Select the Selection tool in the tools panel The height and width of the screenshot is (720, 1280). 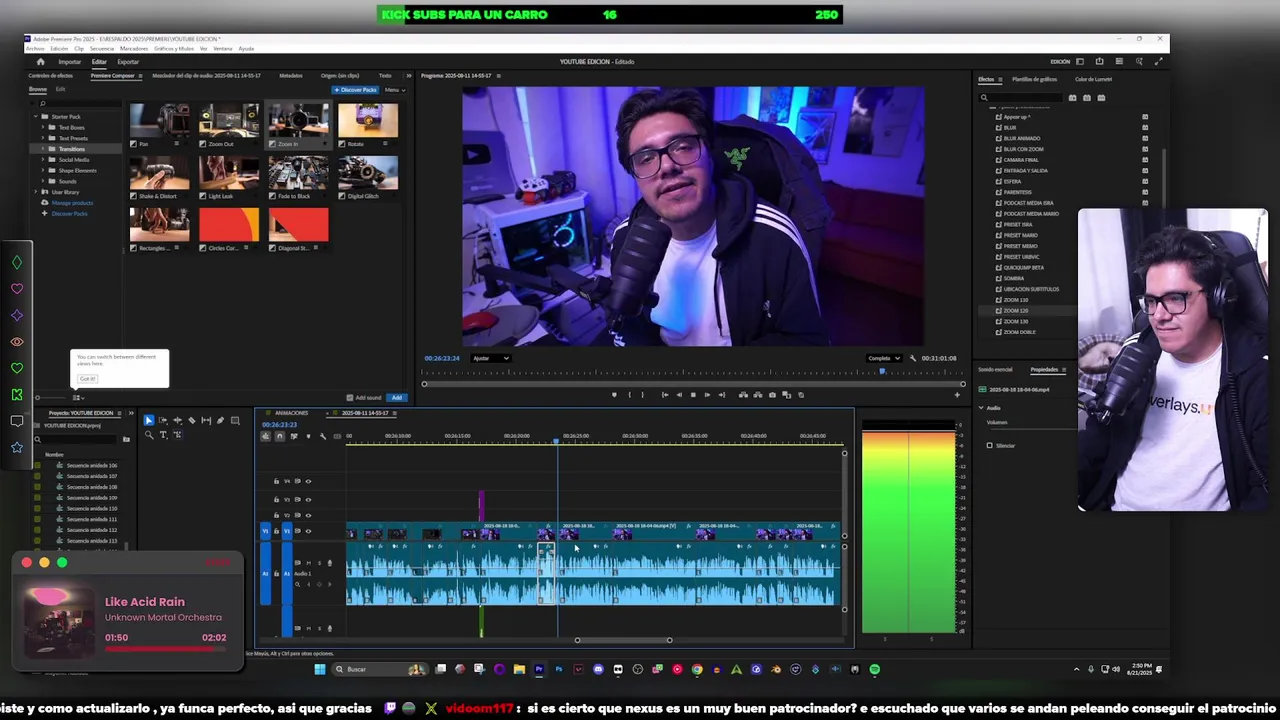click(148, 420)
